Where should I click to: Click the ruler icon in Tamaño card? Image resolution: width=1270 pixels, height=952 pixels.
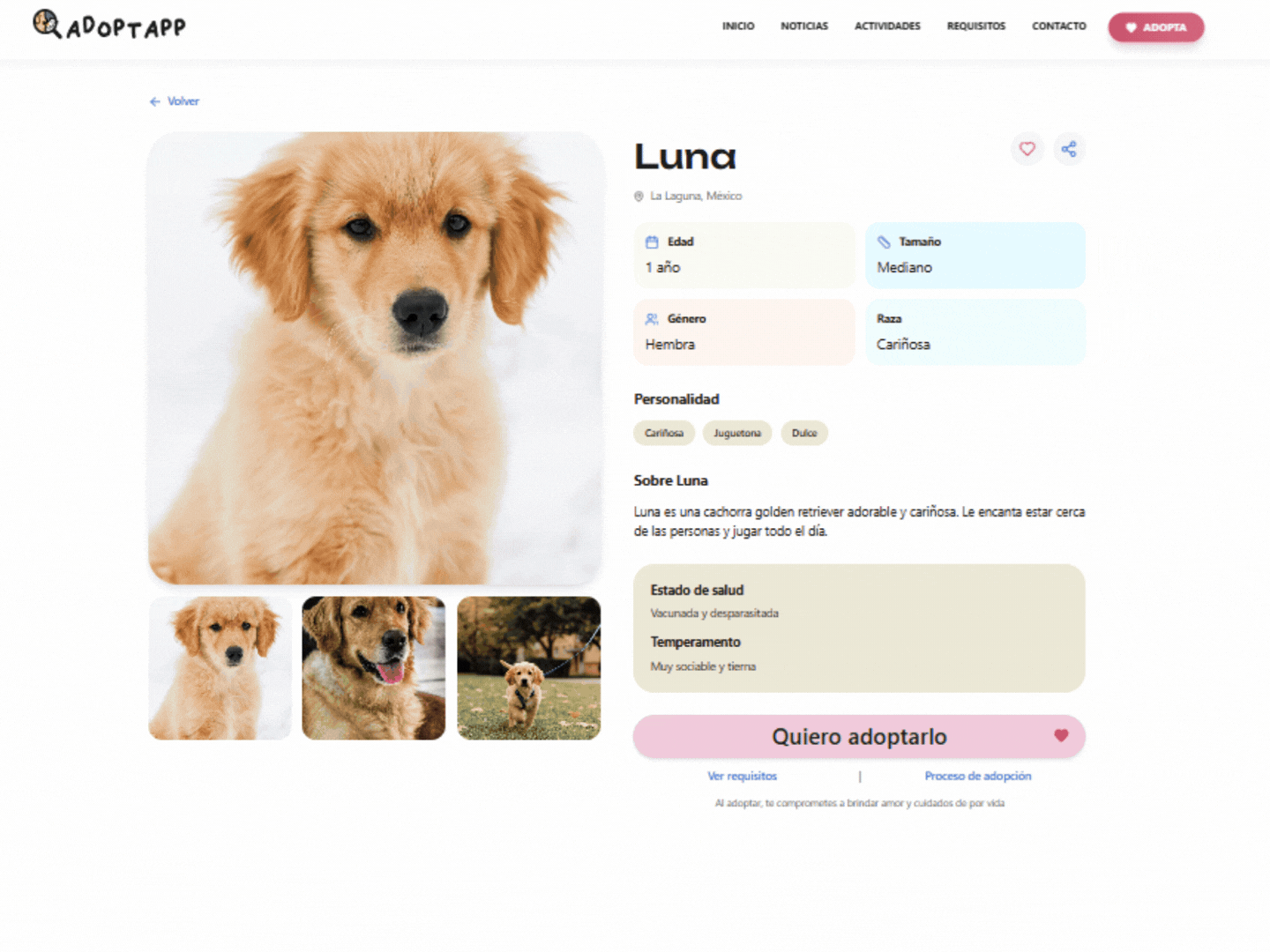coord(884,242)
